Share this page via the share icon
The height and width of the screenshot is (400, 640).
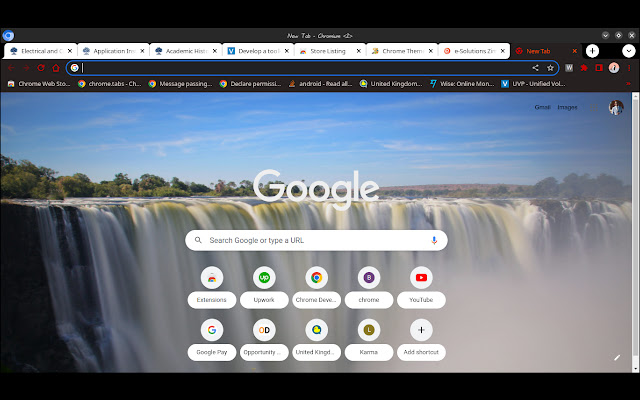535,68
